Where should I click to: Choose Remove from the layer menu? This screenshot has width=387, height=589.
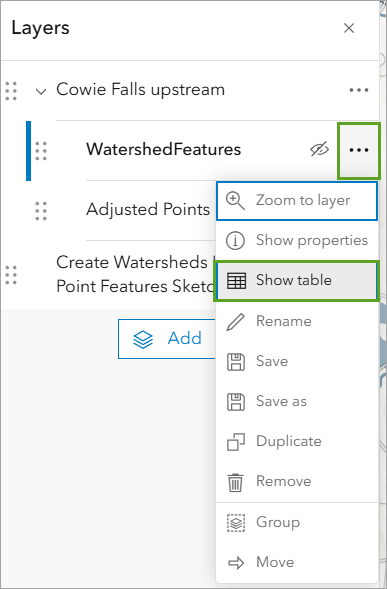297,482
